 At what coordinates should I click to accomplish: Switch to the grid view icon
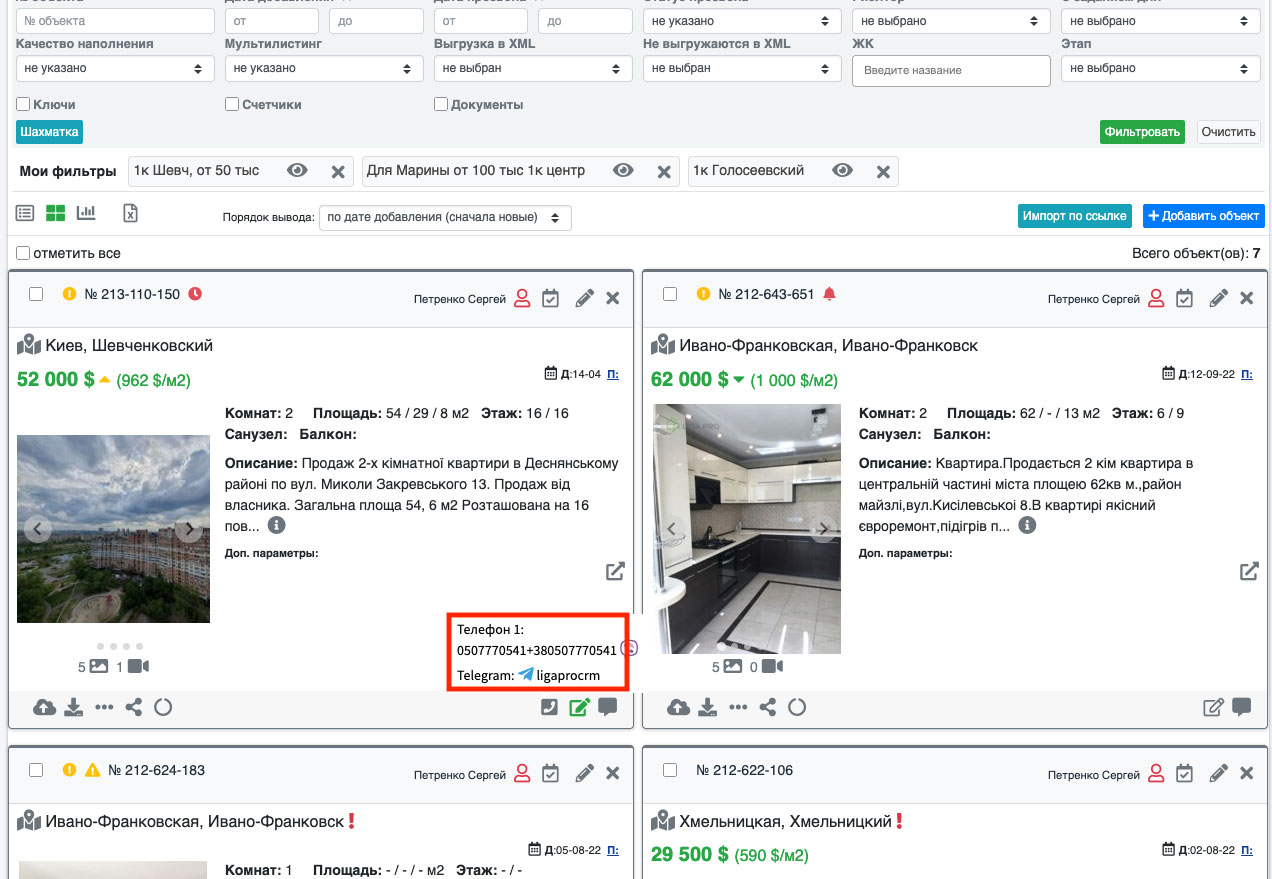pyautogui.click(x=56, y=213)
